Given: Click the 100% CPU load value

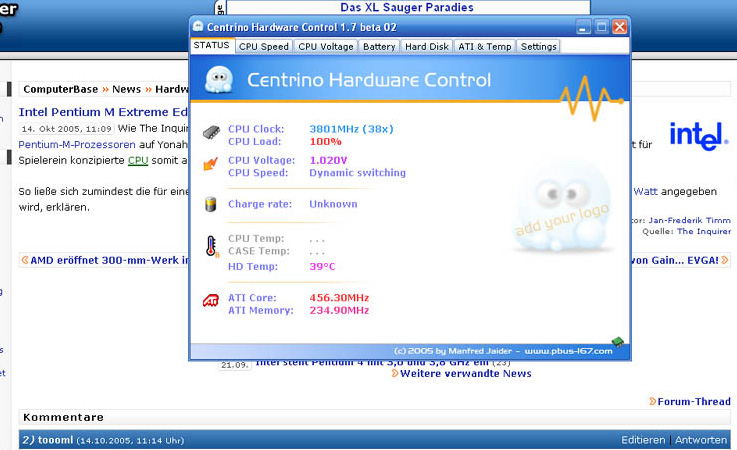Looking at the screenshot, I should coord(325,142).
